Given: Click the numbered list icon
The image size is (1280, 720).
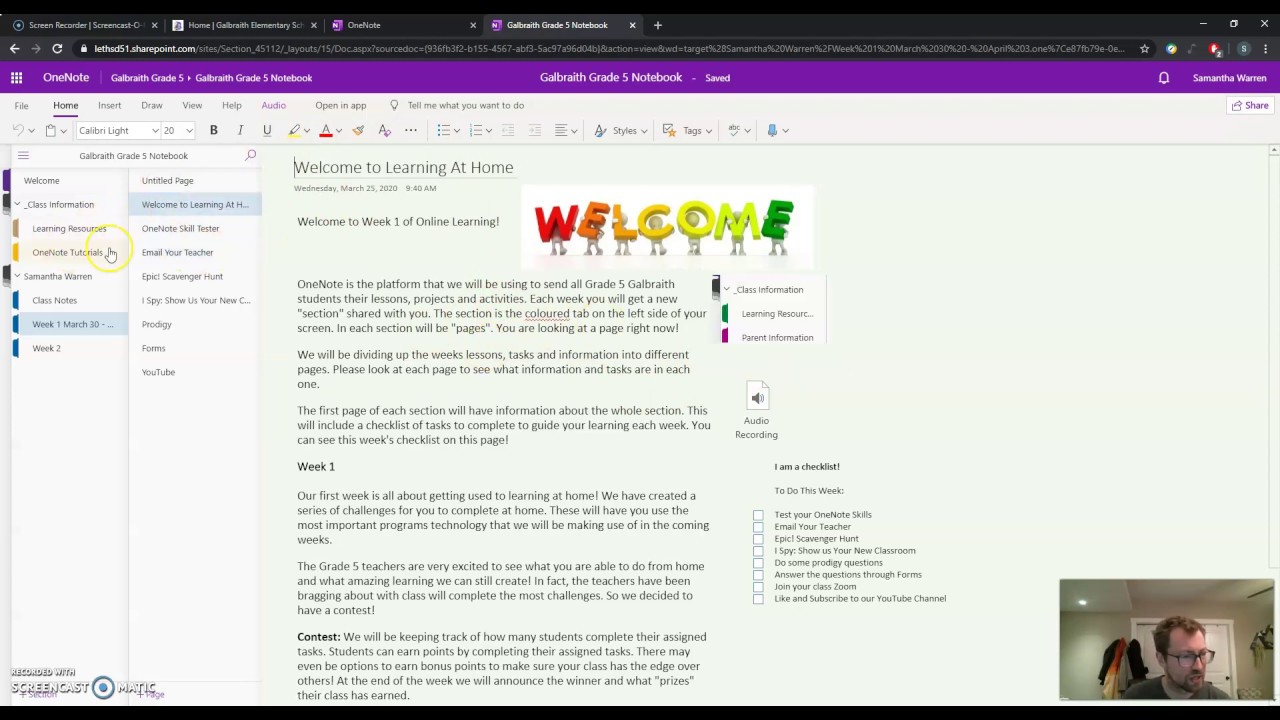Looking at the screenshot, I should (476, 130).
